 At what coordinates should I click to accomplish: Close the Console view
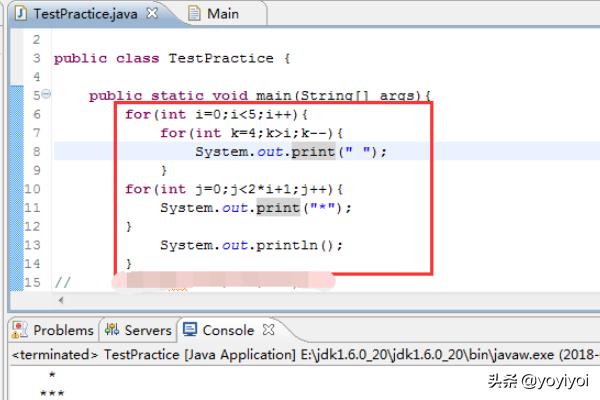tap(269, 330)
